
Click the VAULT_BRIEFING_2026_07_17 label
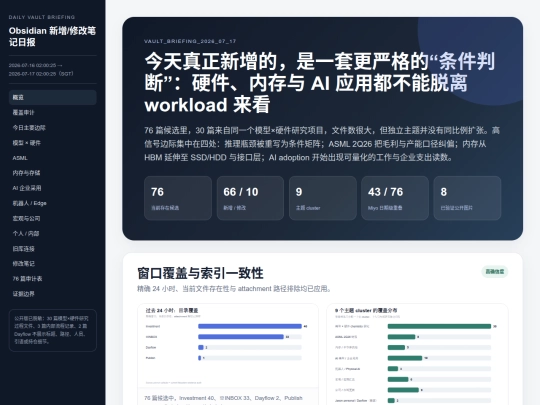(190, 41)
